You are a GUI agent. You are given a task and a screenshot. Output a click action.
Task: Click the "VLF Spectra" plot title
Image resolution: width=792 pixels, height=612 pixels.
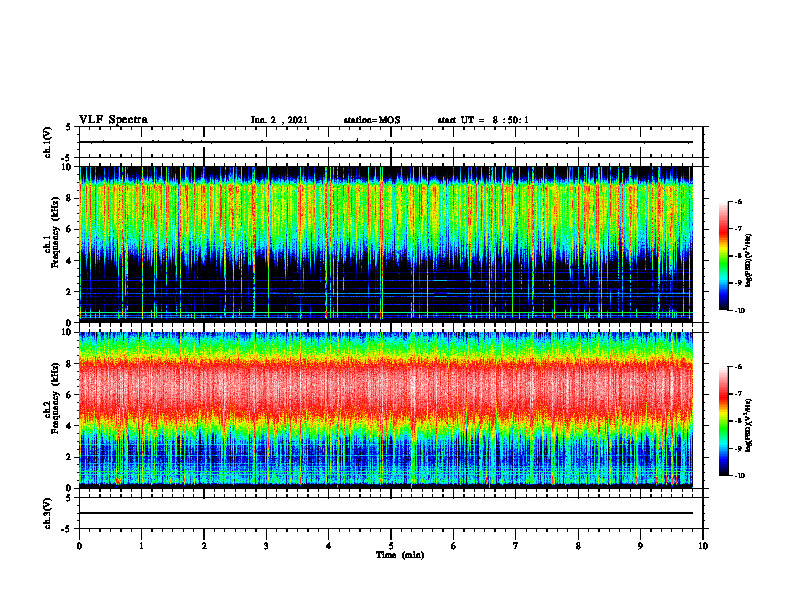[113, 120]
